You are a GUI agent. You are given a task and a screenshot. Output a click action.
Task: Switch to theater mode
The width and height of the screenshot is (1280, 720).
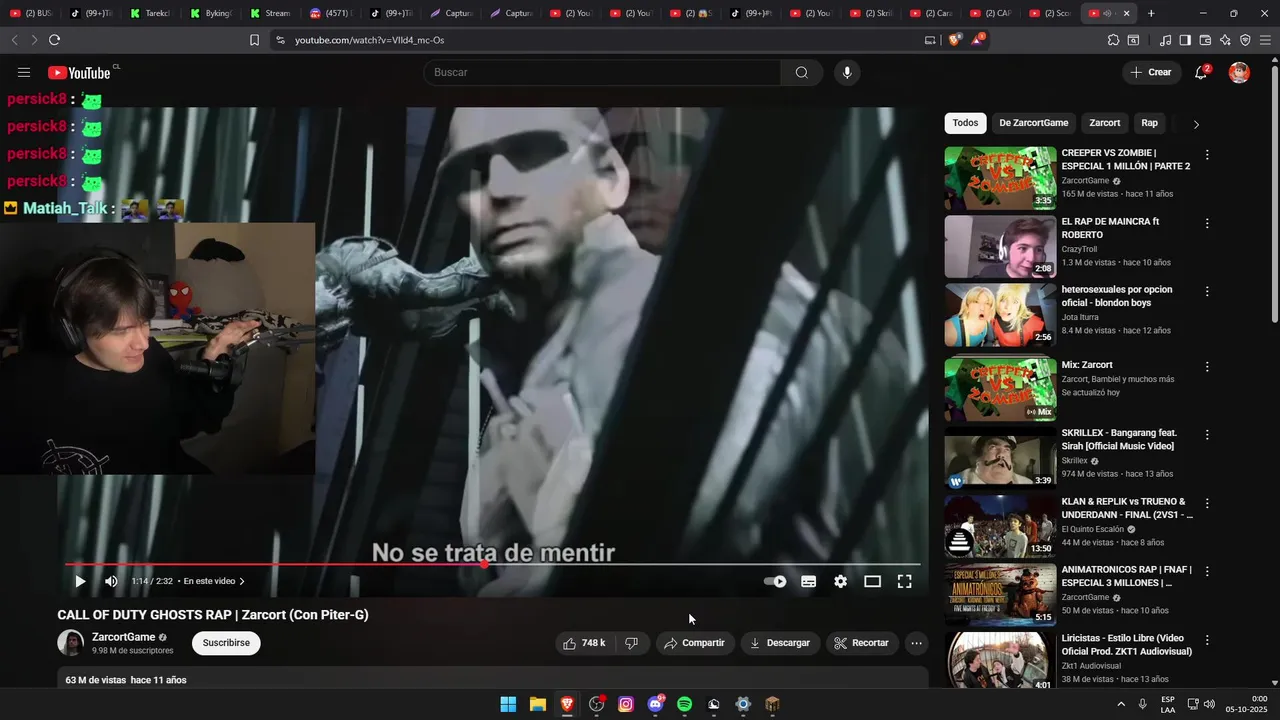coord(872,581)
